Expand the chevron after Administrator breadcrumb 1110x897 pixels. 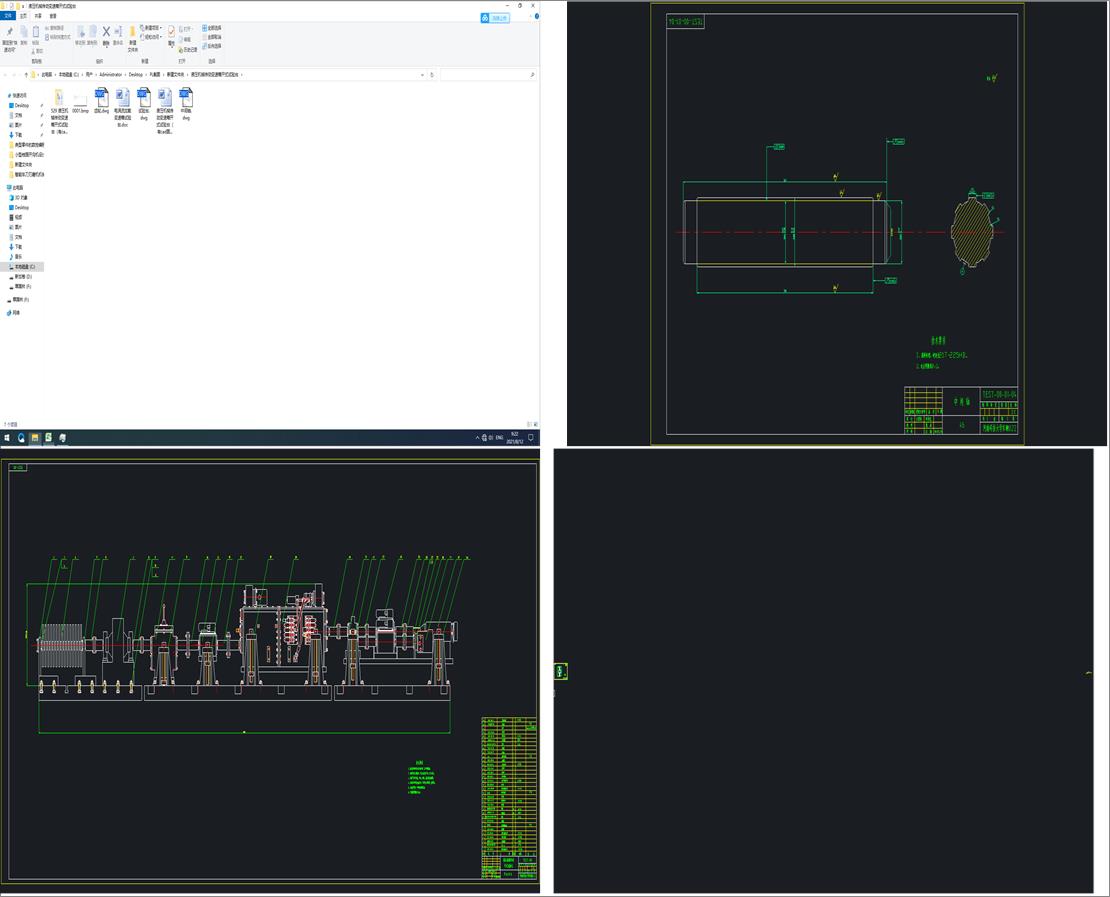[125, 74]
